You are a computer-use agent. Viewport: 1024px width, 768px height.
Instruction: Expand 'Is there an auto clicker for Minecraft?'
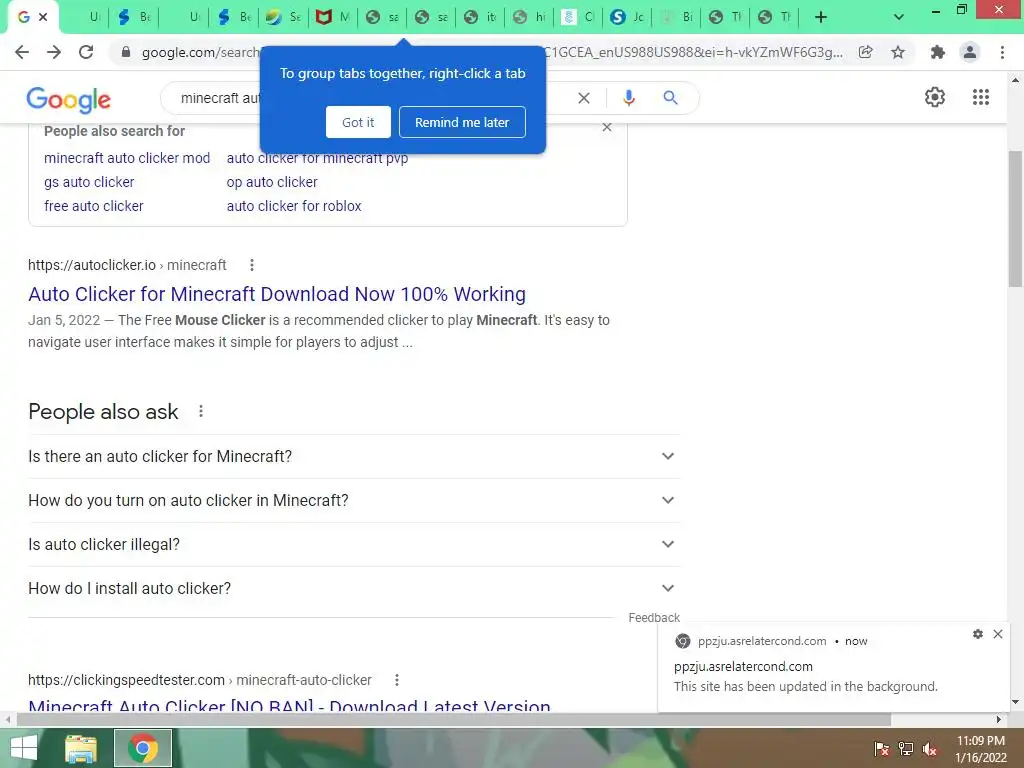tap(354, 456)
